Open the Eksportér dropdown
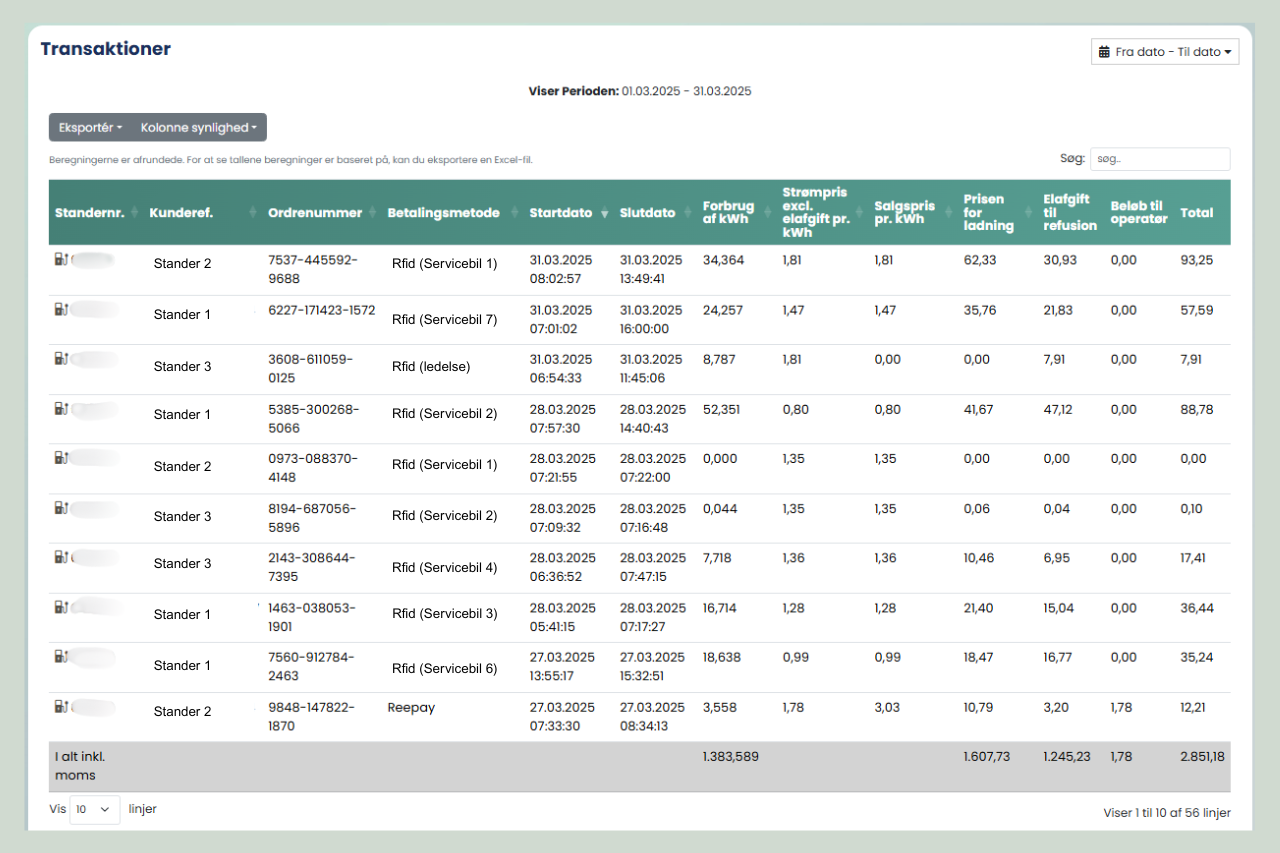This screenshot has height=853, width=1280. point(90,127)
